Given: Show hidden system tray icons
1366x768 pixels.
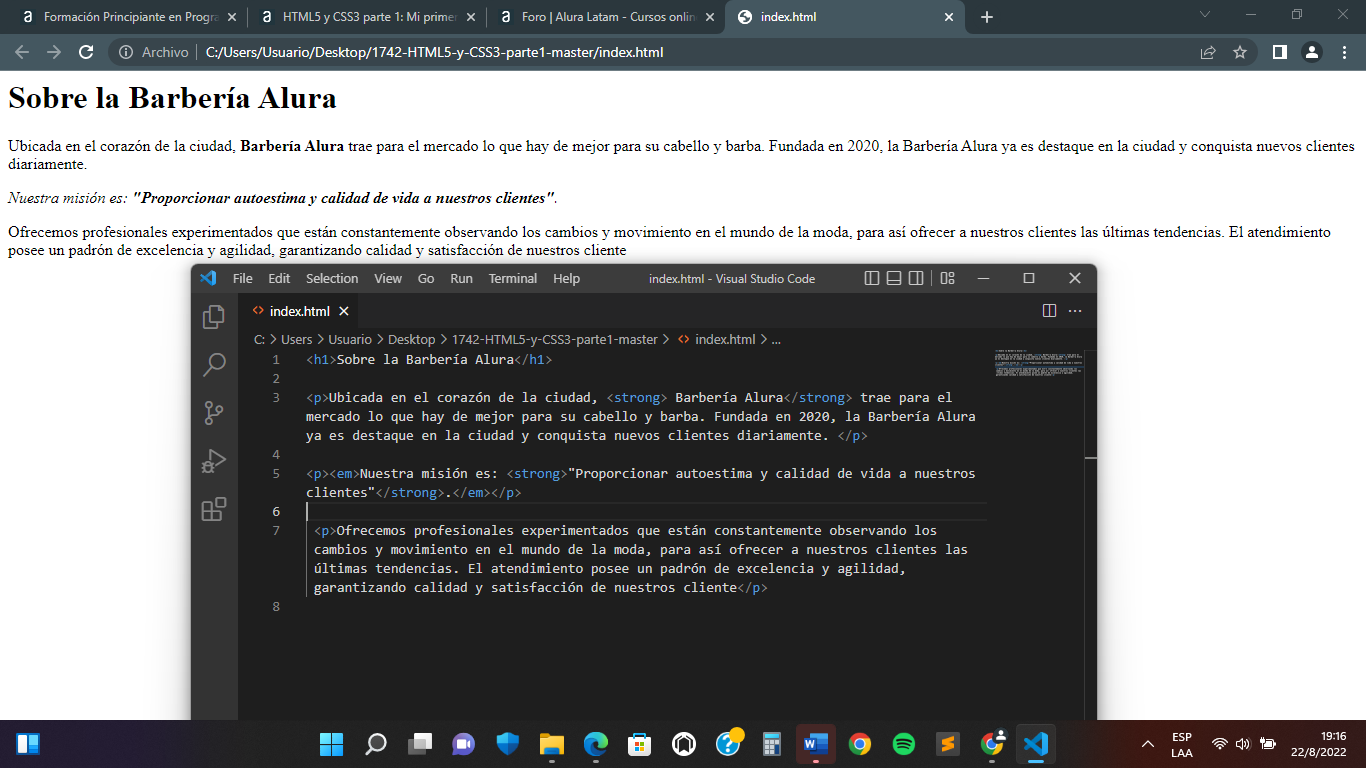Looking at the screenshot, I should [x=1148, y=744].
